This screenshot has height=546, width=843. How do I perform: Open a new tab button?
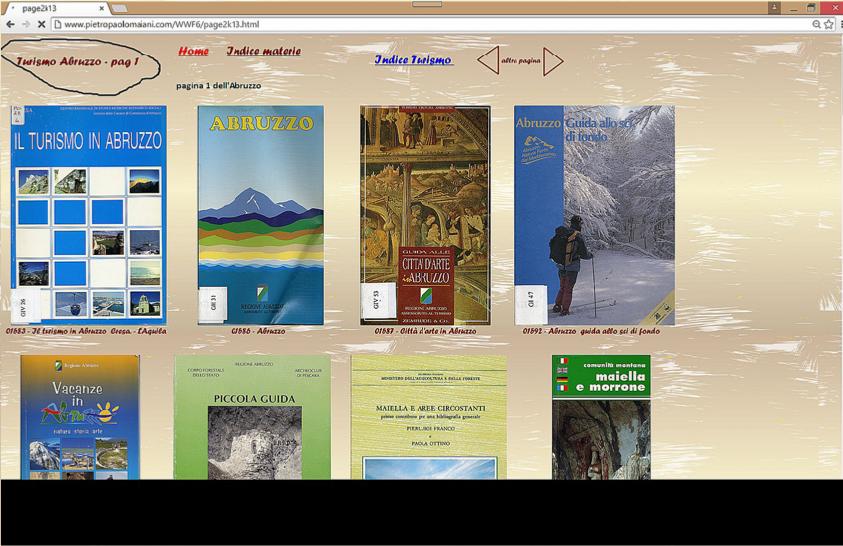119,8
